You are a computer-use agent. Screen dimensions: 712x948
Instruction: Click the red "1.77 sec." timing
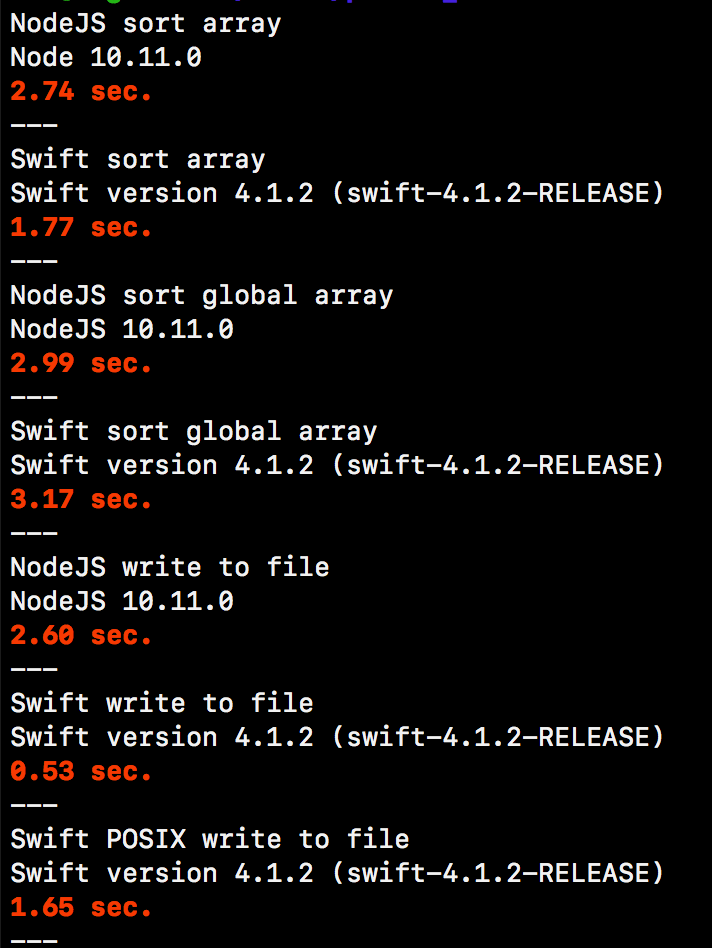tap(81, 228)
